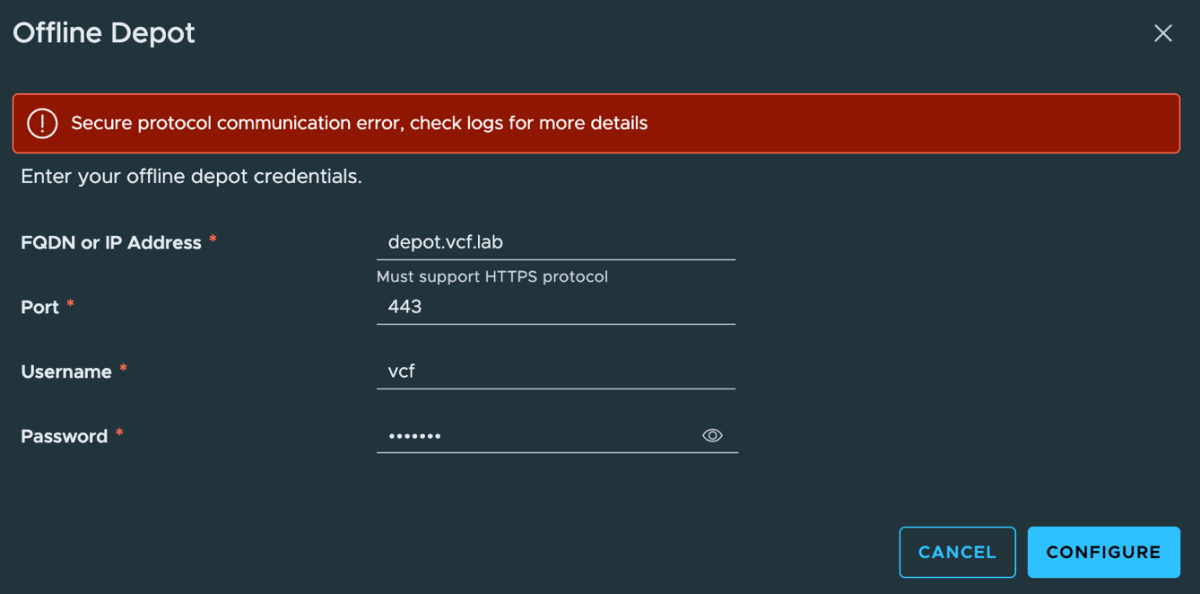Click the Port label
The image size is (1200, 594).
(40, 307)
